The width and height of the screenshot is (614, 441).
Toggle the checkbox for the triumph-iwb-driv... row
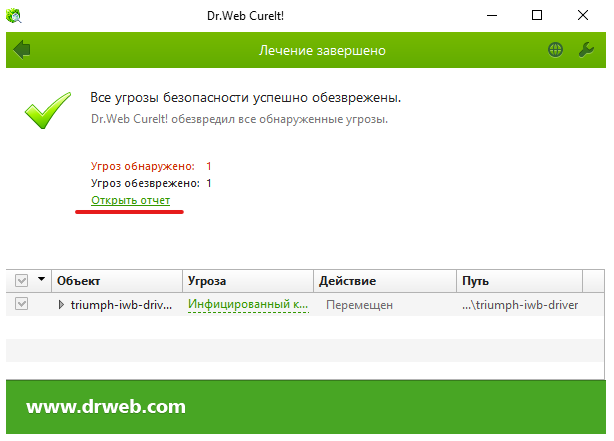pos(22,304)
